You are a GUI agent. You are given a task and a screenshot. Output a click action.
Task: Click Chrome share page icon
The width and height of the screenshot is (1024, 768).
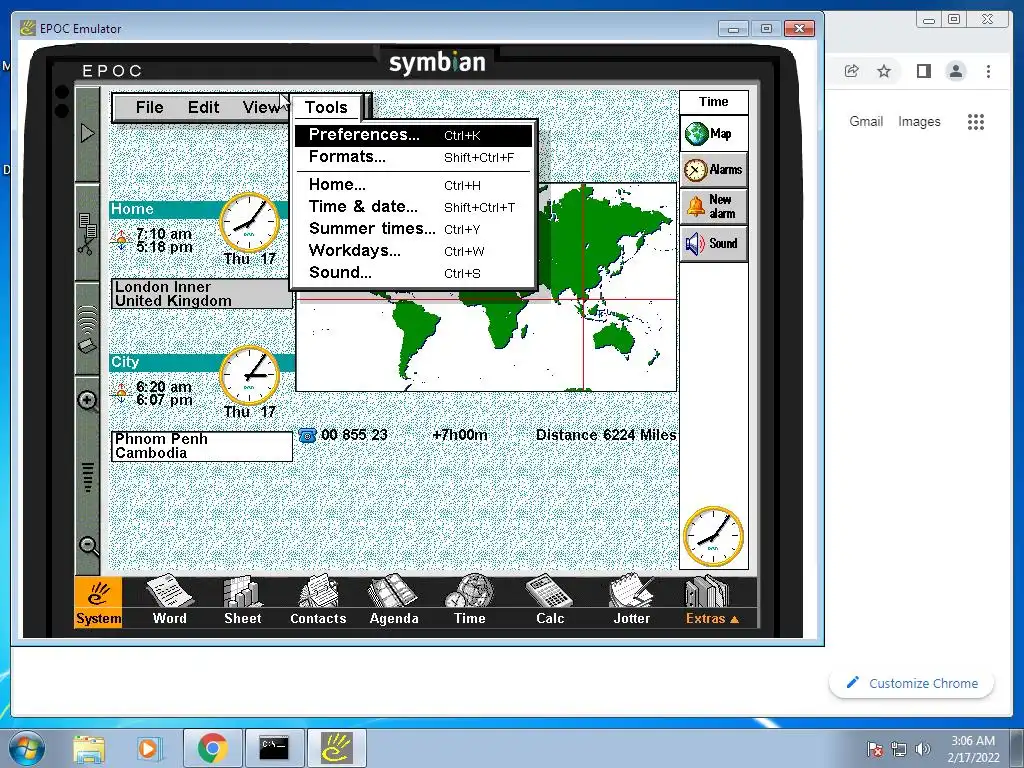point(852,71)
